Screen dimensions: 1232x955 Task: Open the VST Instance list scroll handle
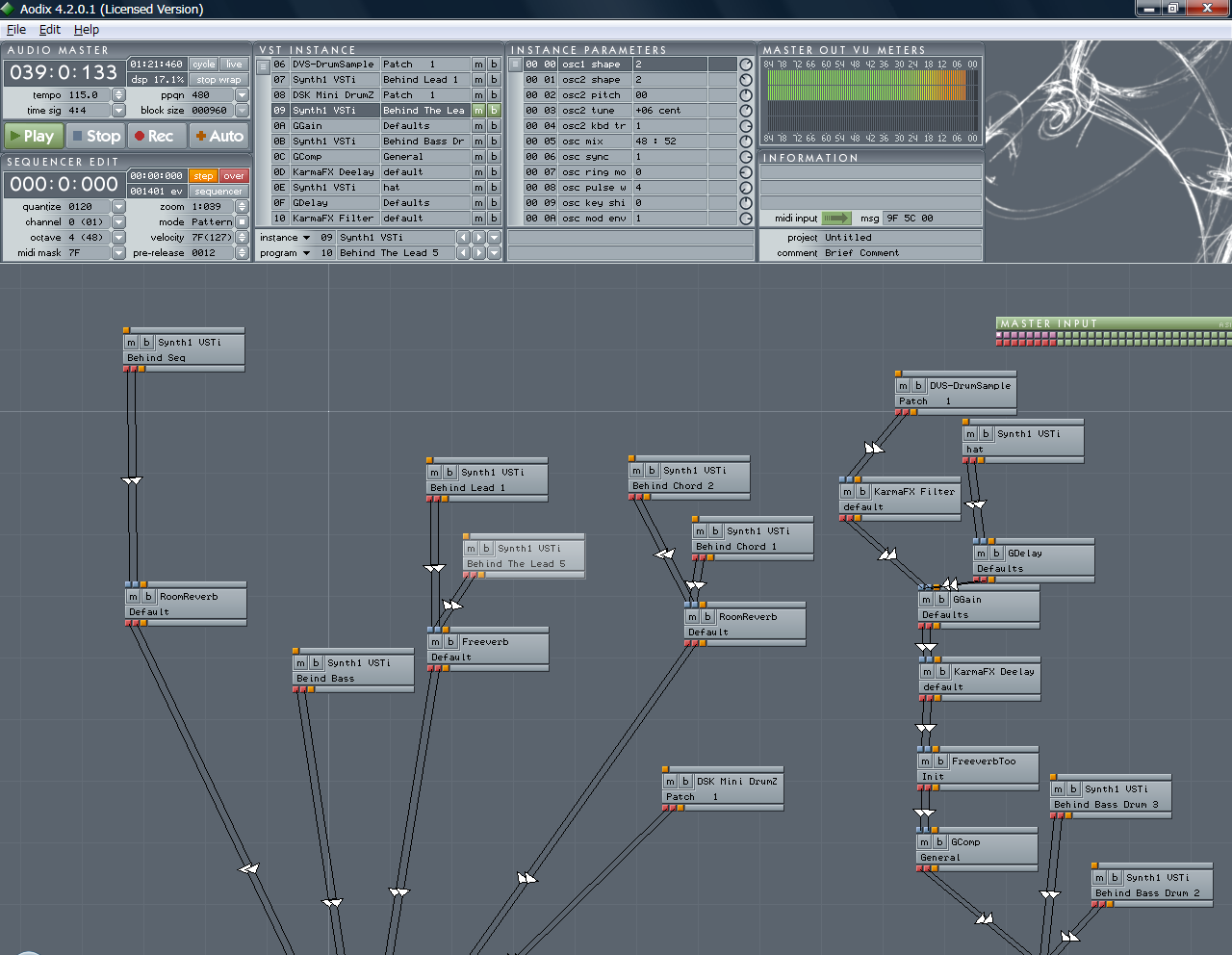tap(264, 65)
